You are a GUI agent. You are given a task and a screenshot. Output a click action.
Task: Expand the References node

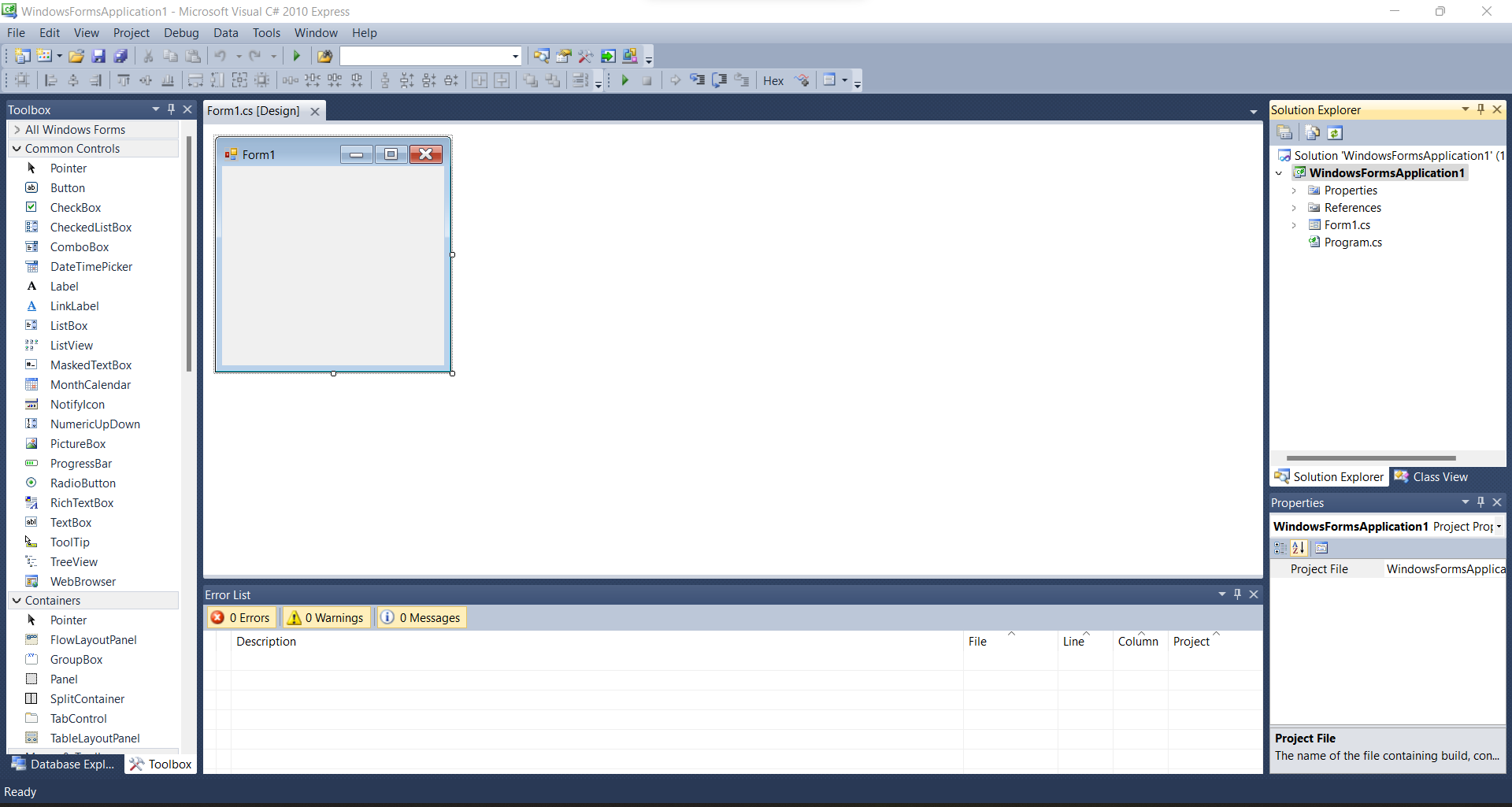1294,207
